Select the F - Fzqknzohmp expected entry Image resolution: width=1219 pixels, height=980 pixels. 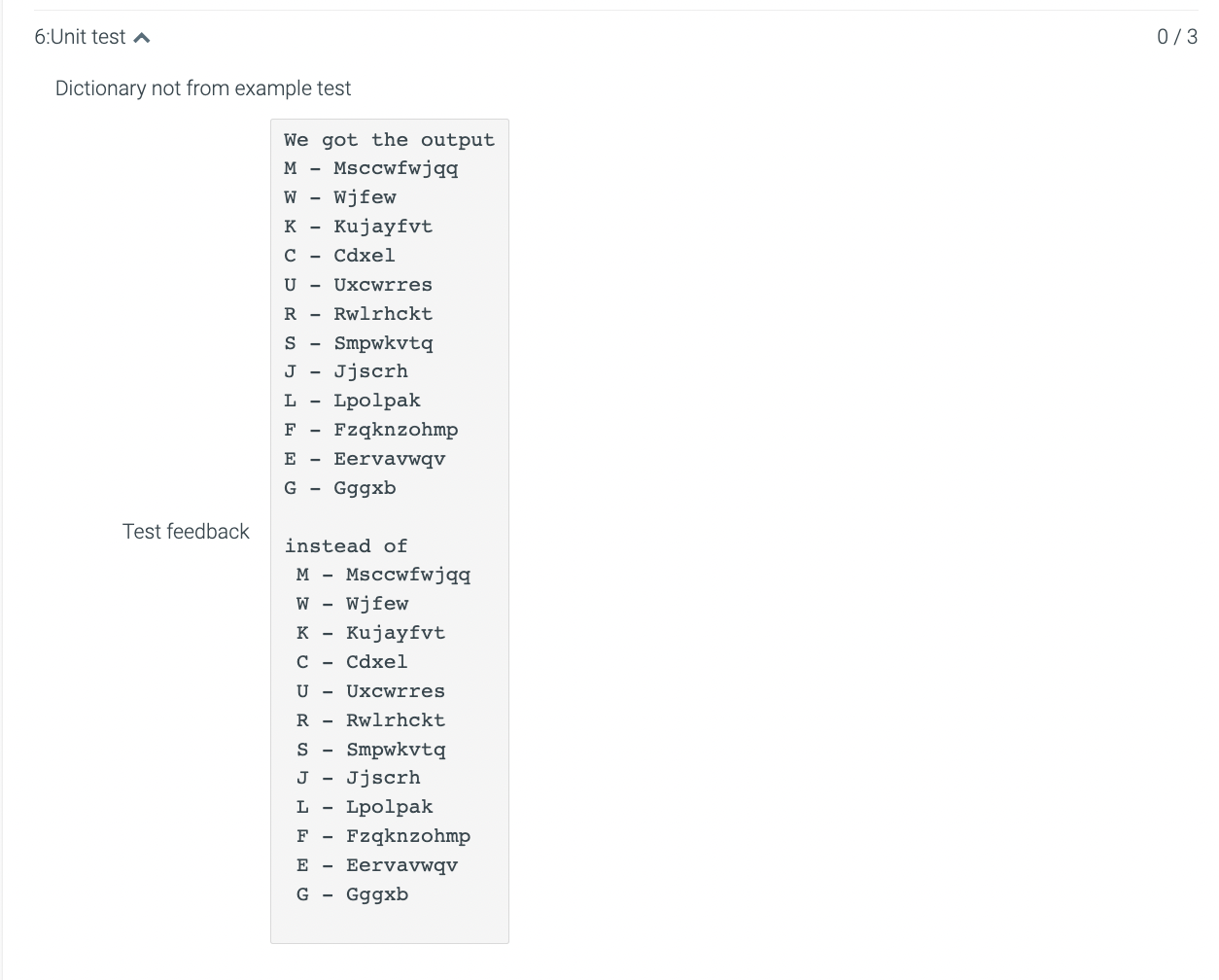pos(384,835)
